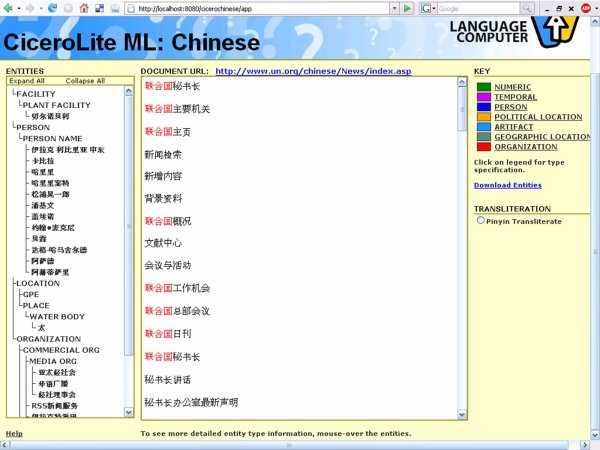This screenshot has width=600, height=450.
Task: Click the entities tree scroll-down arrow
Action: click(129, 412)
